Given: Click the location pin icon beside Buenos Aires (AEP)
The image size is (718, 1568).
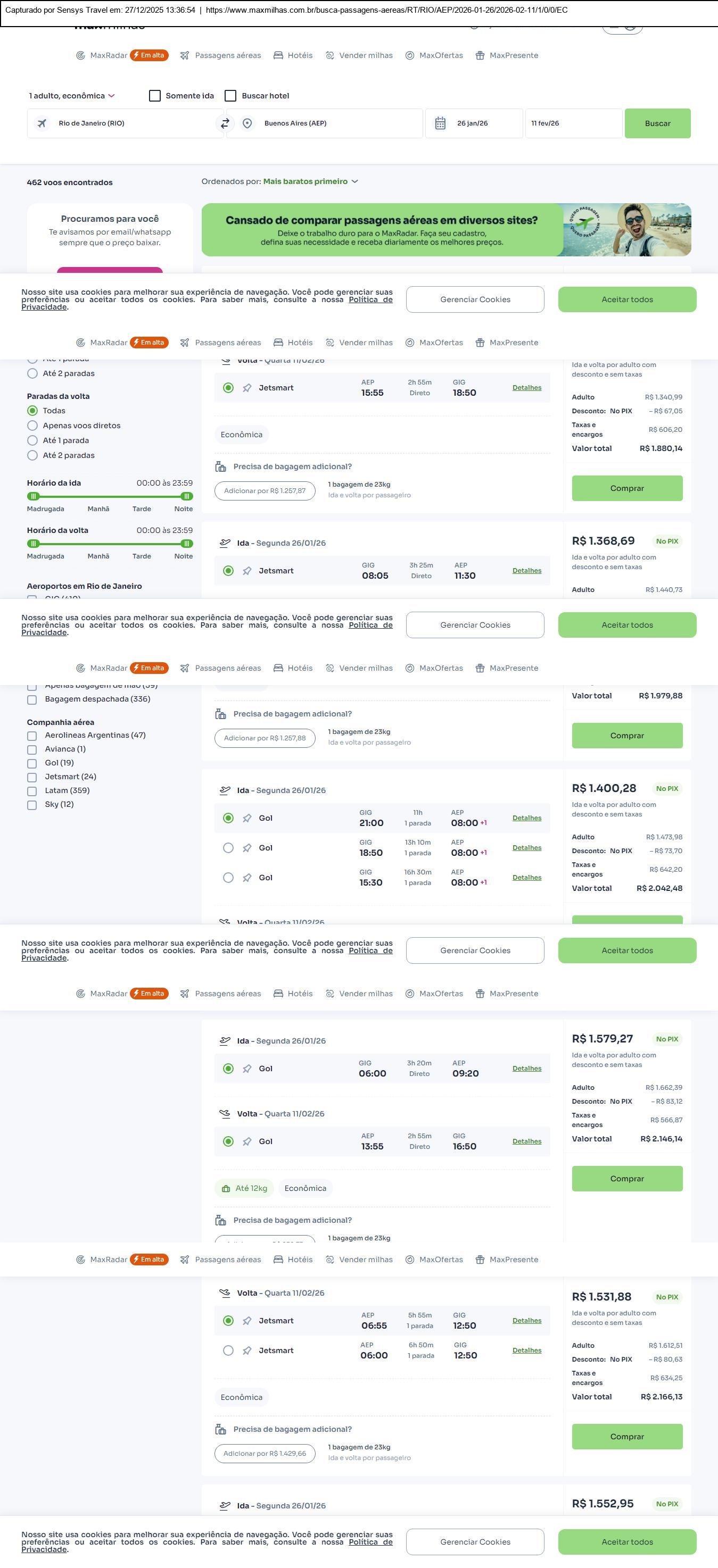Looking at the screenshot, I should coord(247,123).
